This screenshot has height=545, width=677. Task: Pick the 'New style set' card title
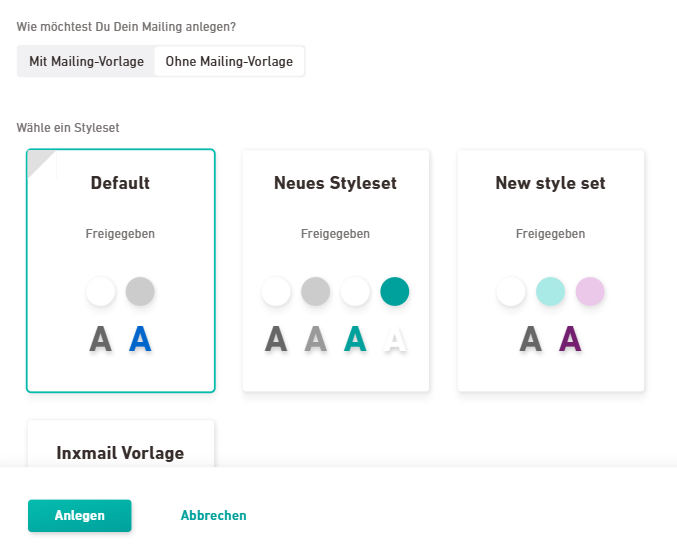(550, 183)
